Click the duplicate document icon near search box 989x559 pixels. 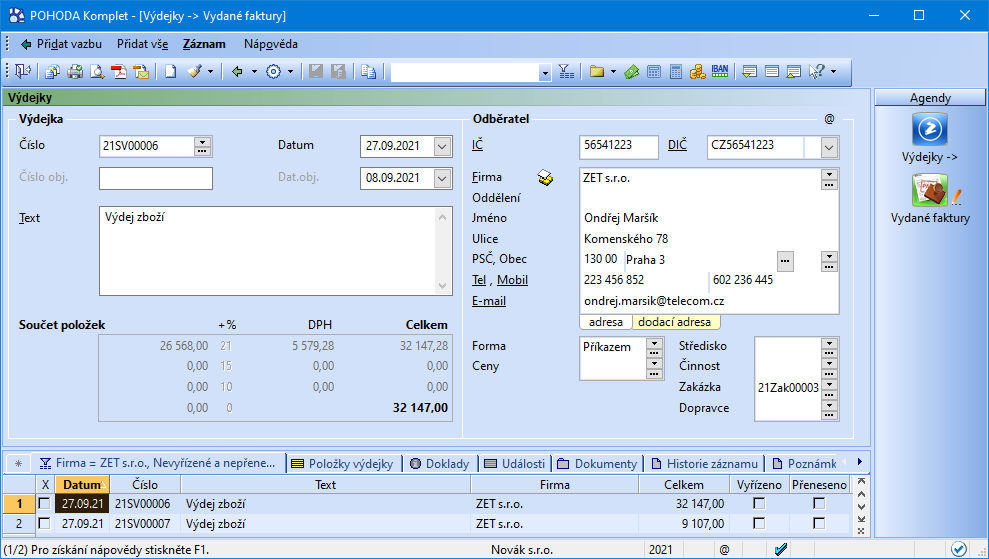click(369, 72)
